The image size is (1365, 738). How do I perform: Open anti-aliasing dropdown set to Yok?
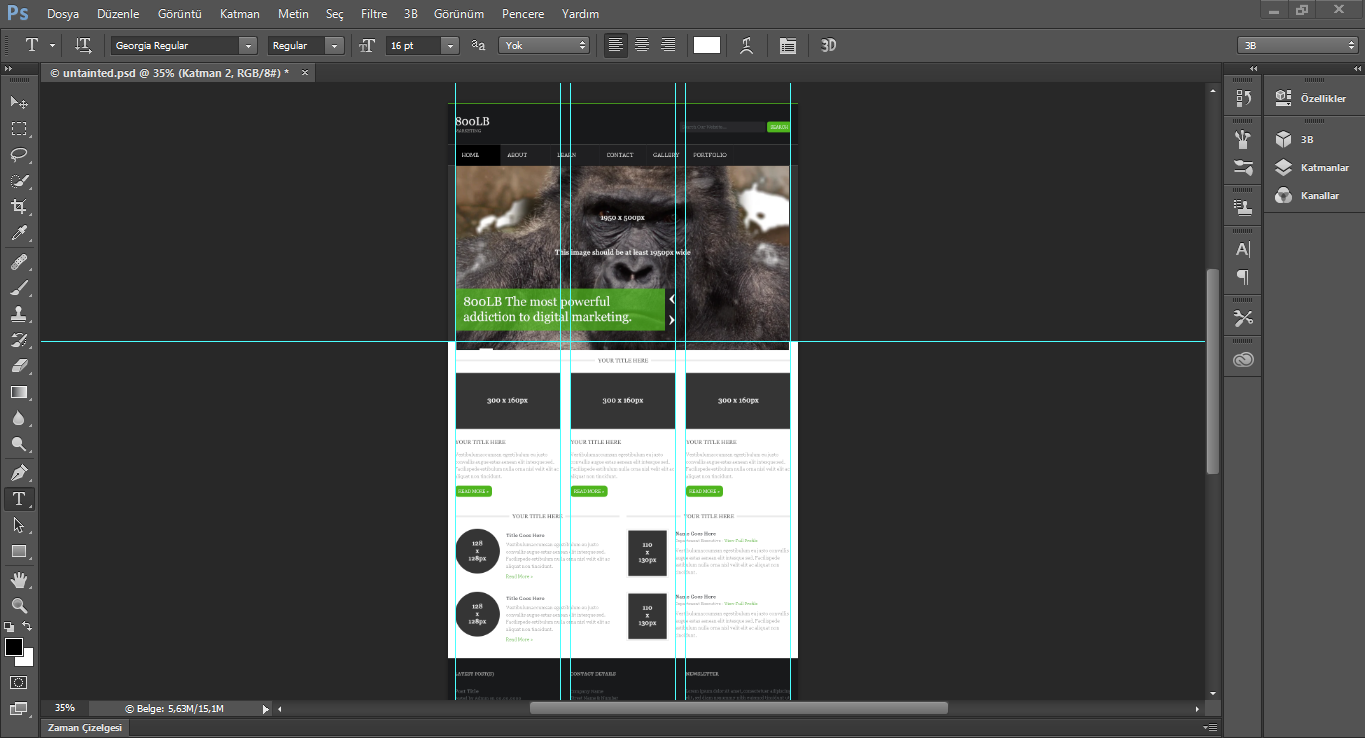point(546,45)
